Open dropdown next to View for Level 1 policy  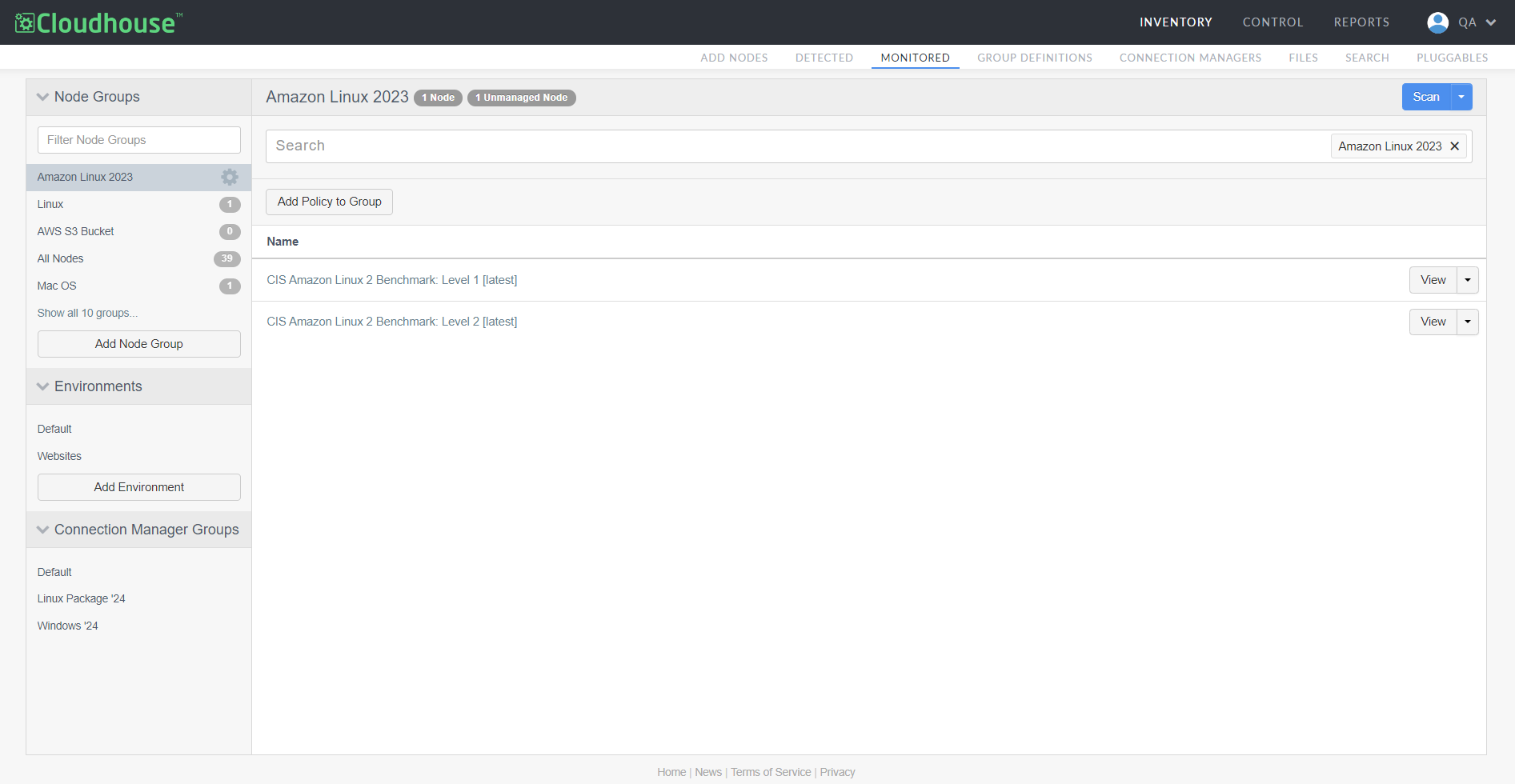coord(1468,280)
